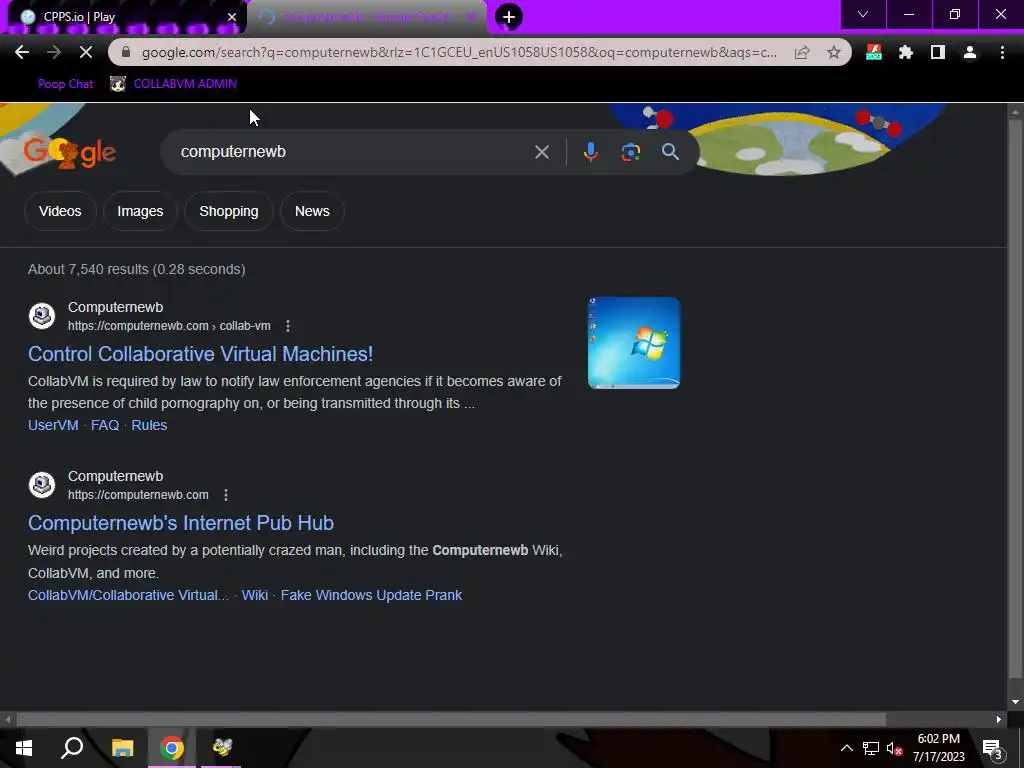Open Control Collaborative Virtual Machines result
This screenshot has width=1024, height=768.
[200, 354]
